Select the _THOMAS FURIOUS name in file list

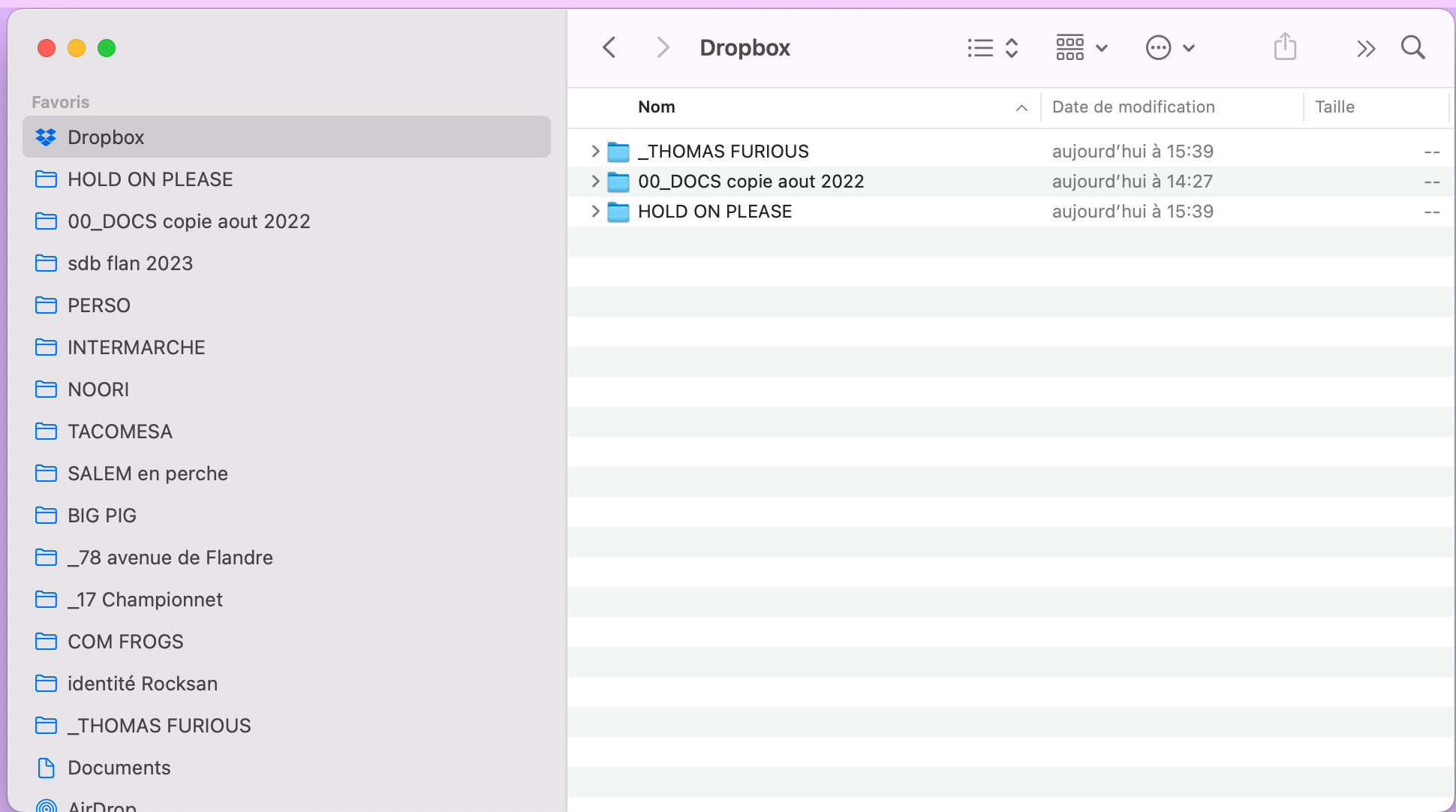tap(723, 152)
